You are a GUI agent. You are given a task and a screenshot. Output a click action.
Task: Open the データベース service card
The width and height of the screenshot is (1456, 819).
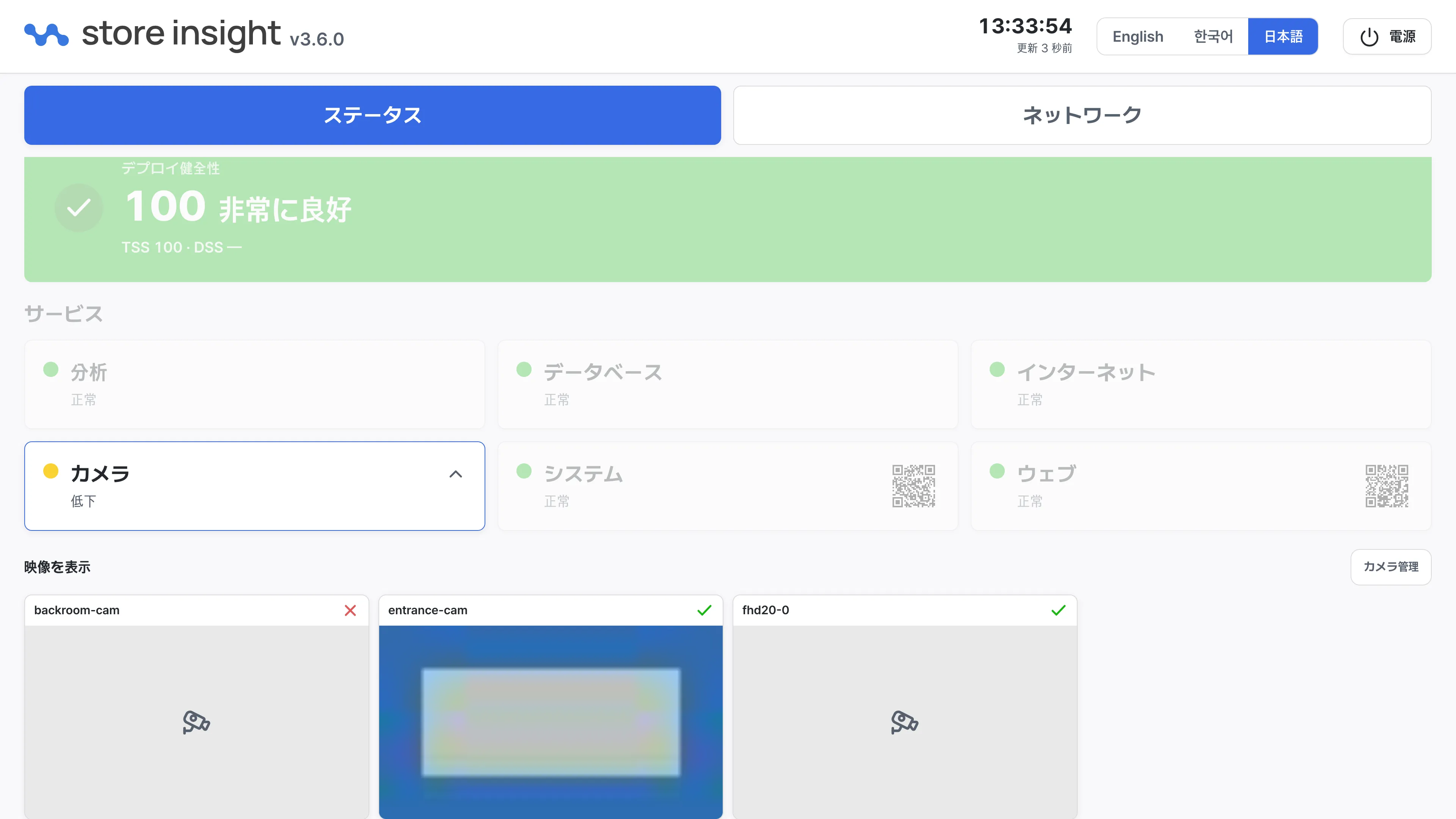click(x=728, y=384)
